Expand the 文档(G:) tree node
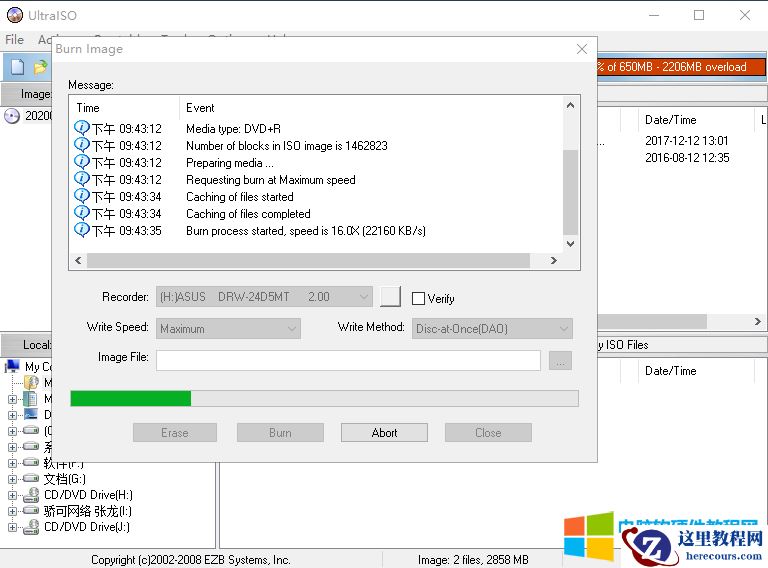The image size is (768, 568). 12,479
